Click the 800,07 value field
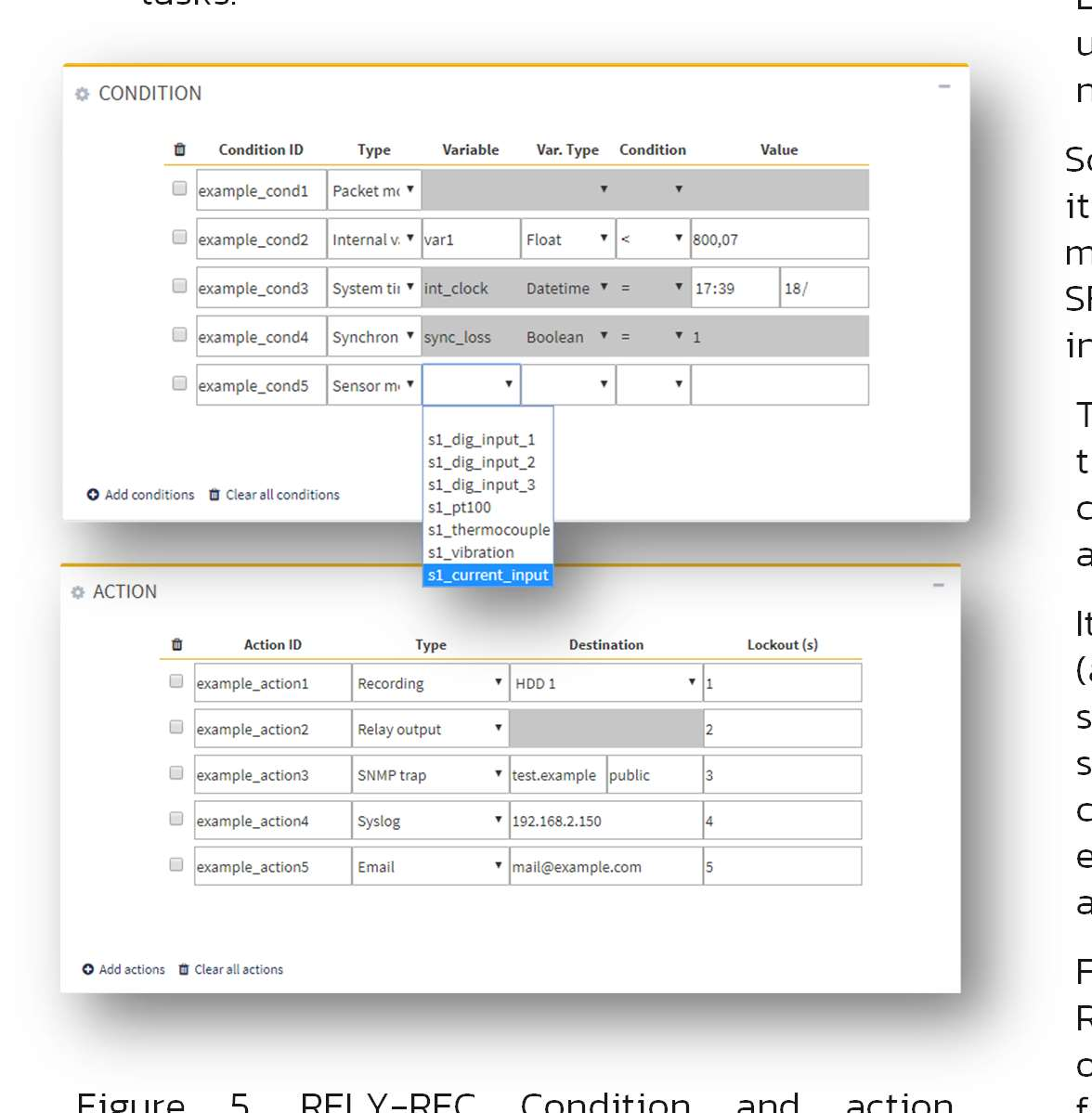 click(780, 239)
